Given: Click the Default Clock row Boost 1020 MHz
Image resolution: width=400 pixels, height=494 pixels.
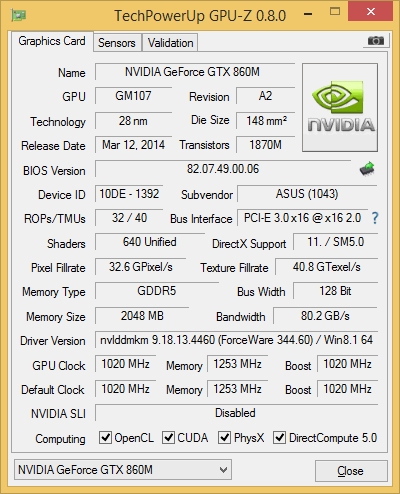Looking at the screenshot, I should [x=347, y=389].
